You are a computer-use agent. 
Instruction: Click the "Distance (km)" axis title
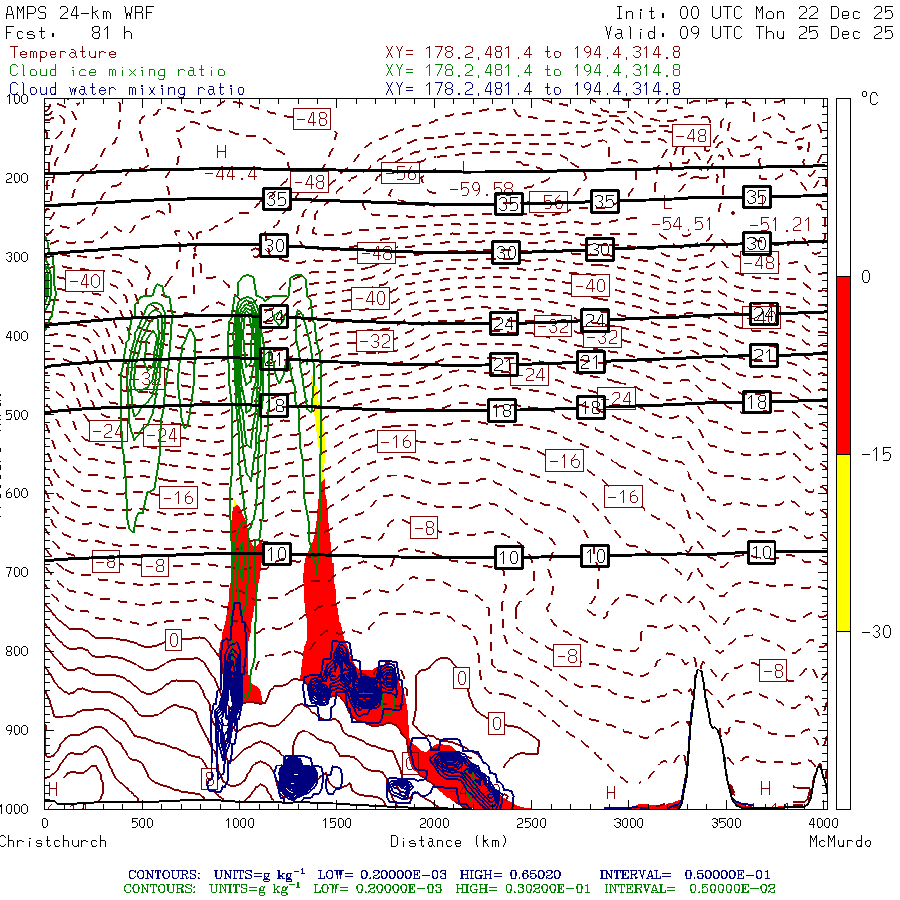point(449,842)
